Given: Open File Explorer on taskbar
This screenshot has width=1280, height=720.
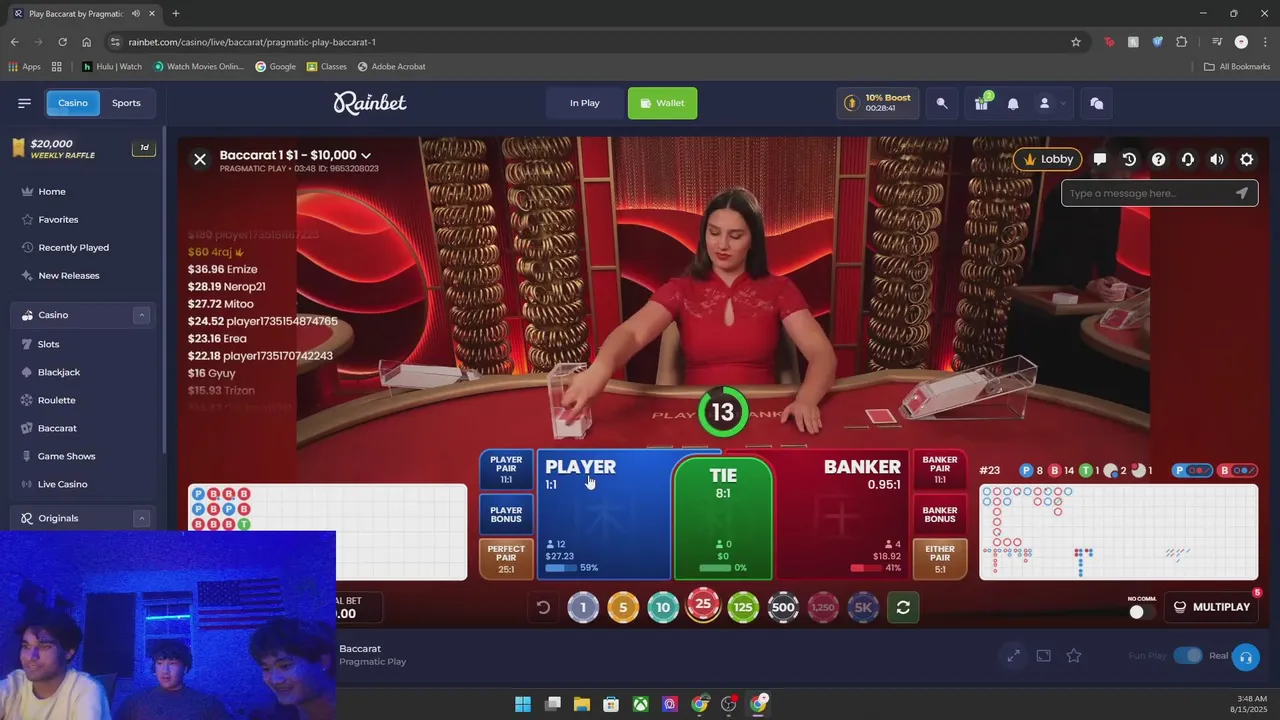Looking at the screenshot, I should [x=582, y=704].
